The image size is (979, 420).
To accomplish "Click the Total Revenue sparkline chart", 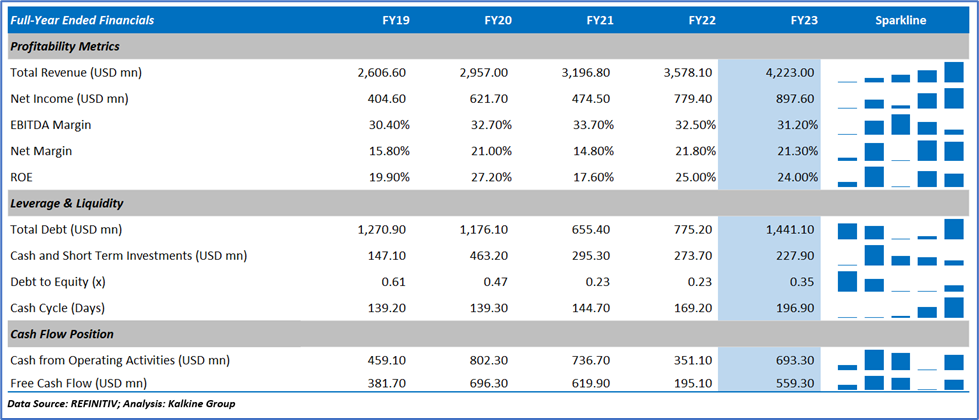I will 900,72.
